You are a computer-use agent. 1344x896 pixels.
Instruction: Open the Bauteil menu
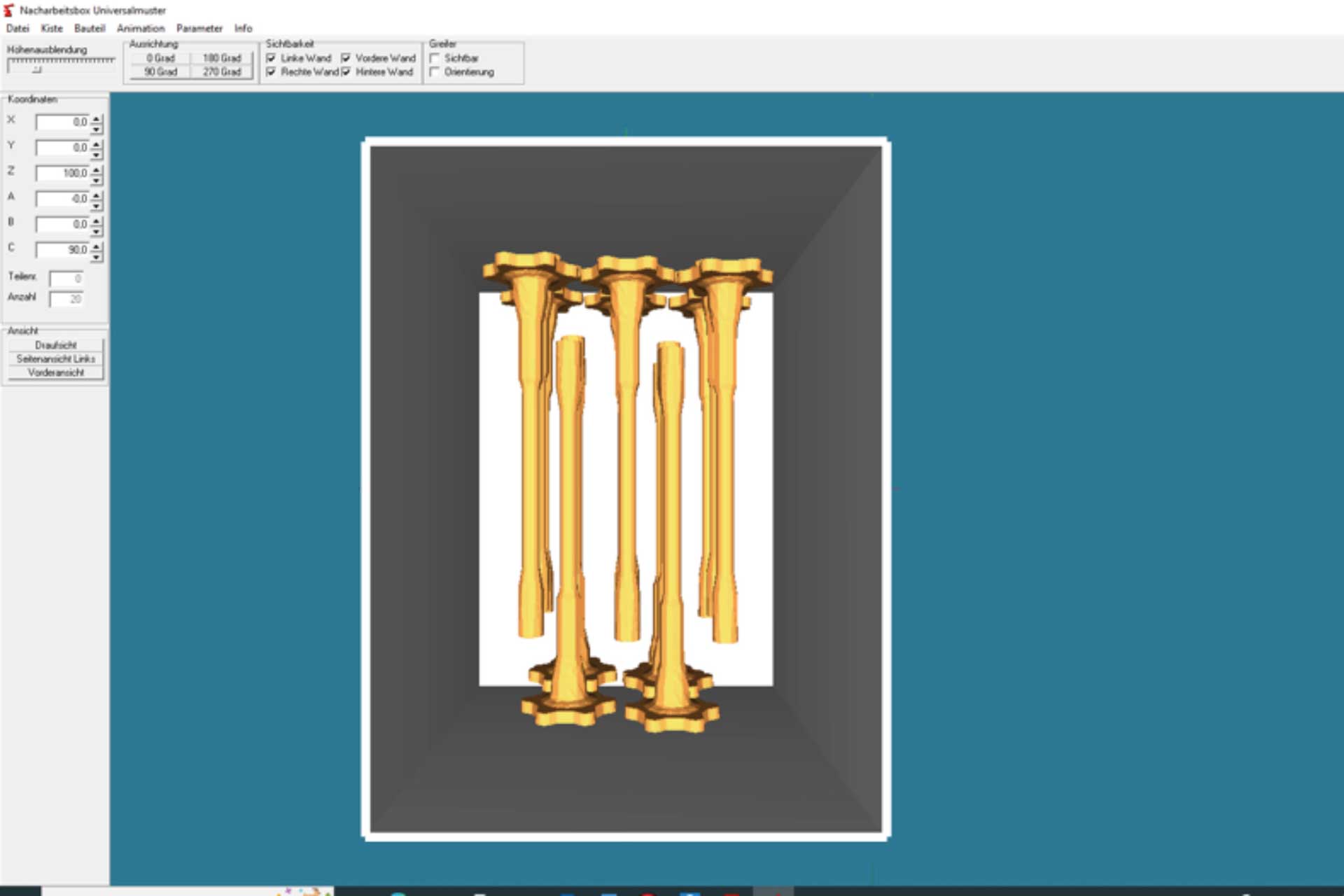(89, 28)
